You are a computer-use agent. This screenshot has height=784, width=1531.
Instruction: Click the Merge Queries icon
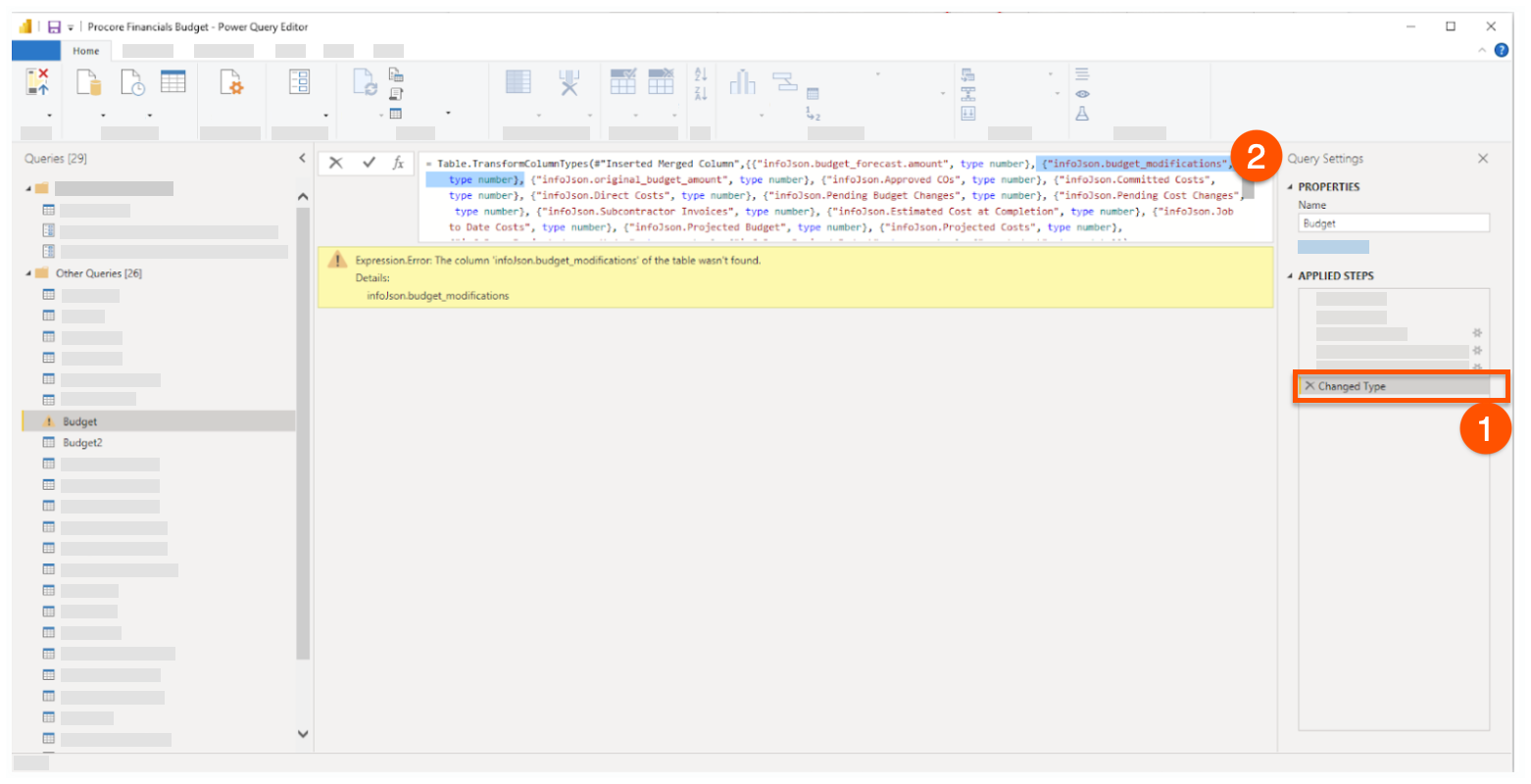[968, 74]
